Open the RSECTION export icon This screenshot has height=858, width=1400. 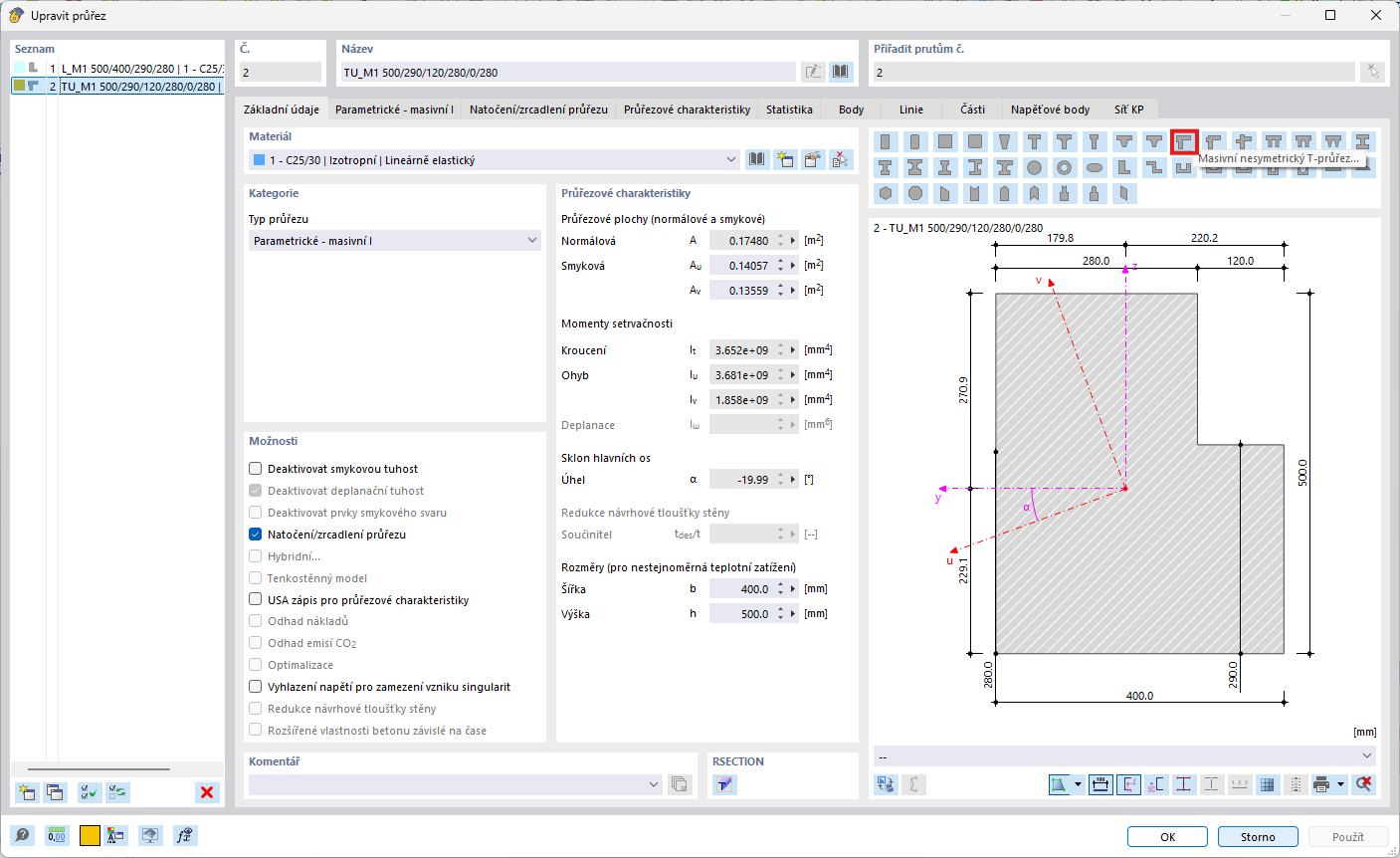724,785
